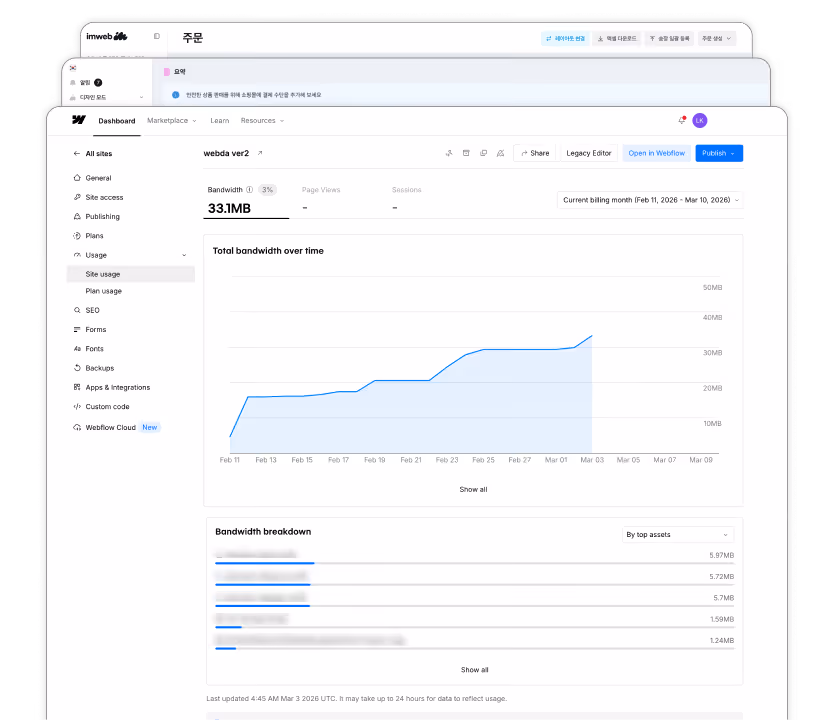834x720 pixels.
Task: Select the Sessions metric tab
Action: coord(406,200)
